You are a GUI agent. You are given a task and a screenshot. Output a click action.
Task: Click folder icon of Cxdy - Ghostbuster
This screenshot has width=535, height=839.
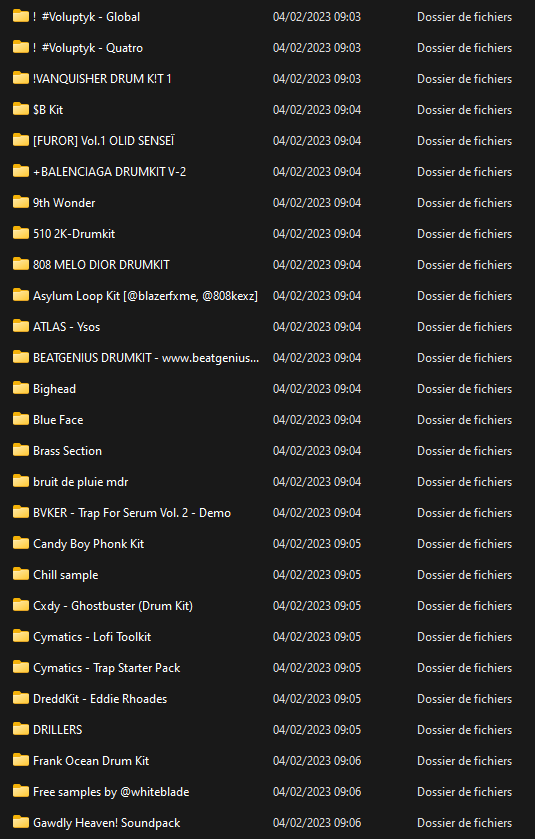[x=21, y=606]
